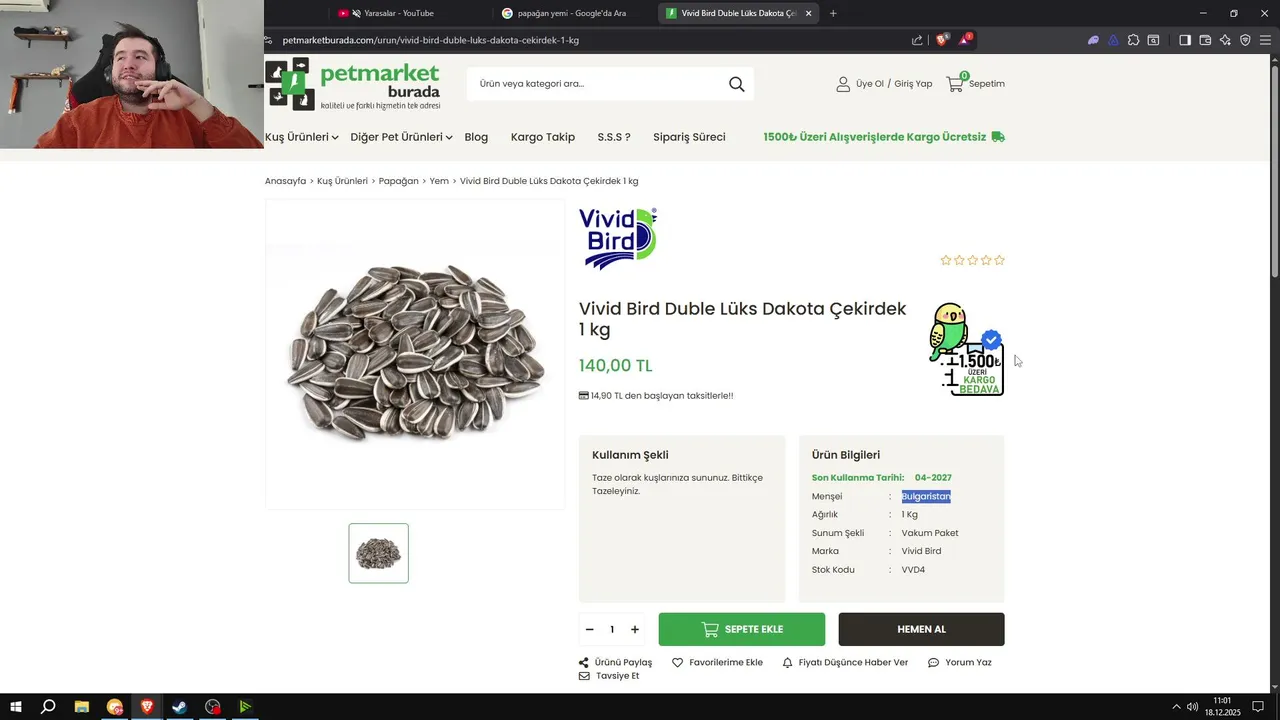1280x720 pixels.
Task: Click the green SEPETE EKLE button
Action: (x=742, y=630)
